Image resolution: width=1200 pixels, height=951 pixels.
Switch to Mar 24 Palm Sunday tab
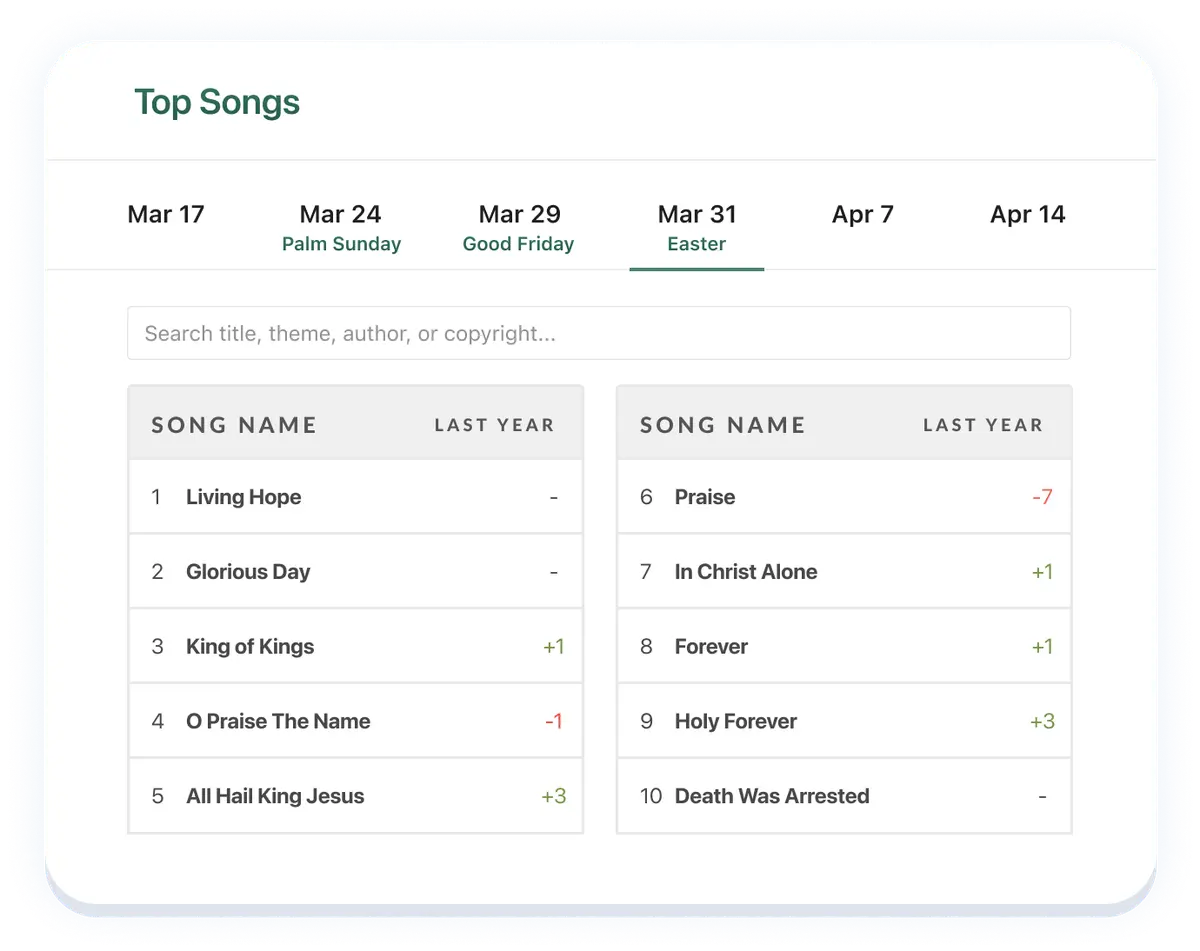341,228
